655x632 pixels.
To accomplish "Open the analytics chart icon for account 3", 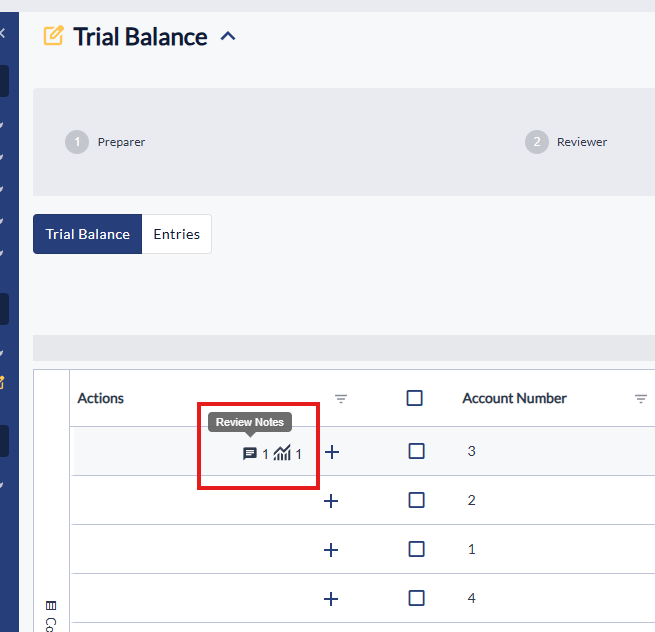I will click(x=282, y=453).
